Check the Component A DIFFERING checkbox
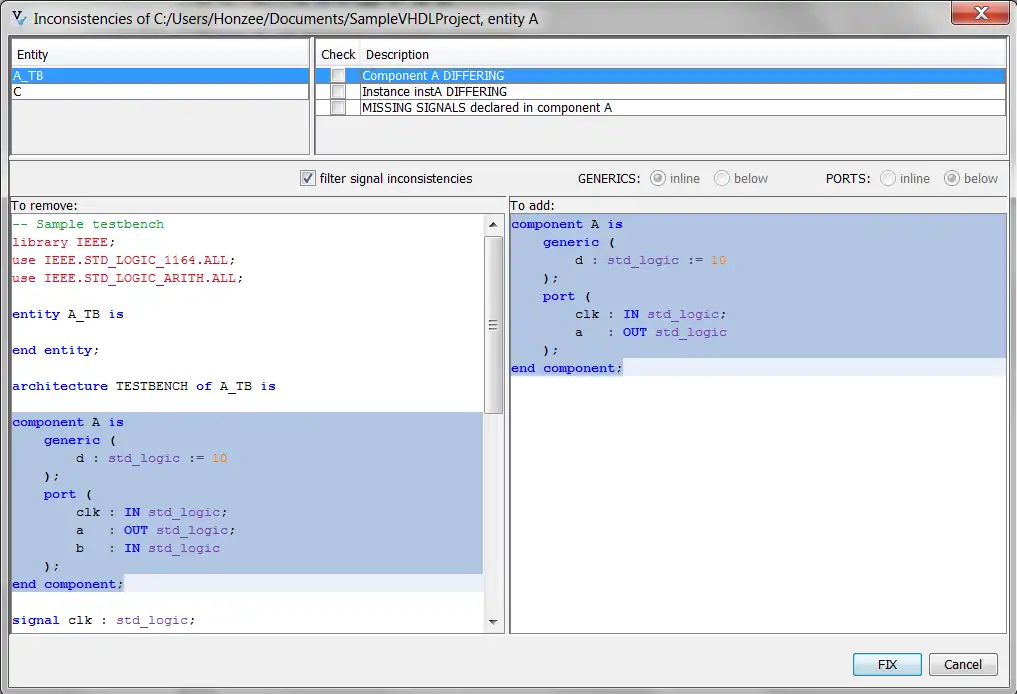Viewport: 1017px width, 694px height. 338,76
